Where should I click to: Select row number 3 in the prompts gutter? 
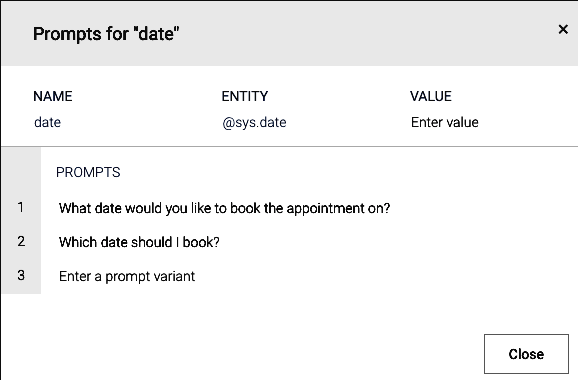tap(21, 275)
